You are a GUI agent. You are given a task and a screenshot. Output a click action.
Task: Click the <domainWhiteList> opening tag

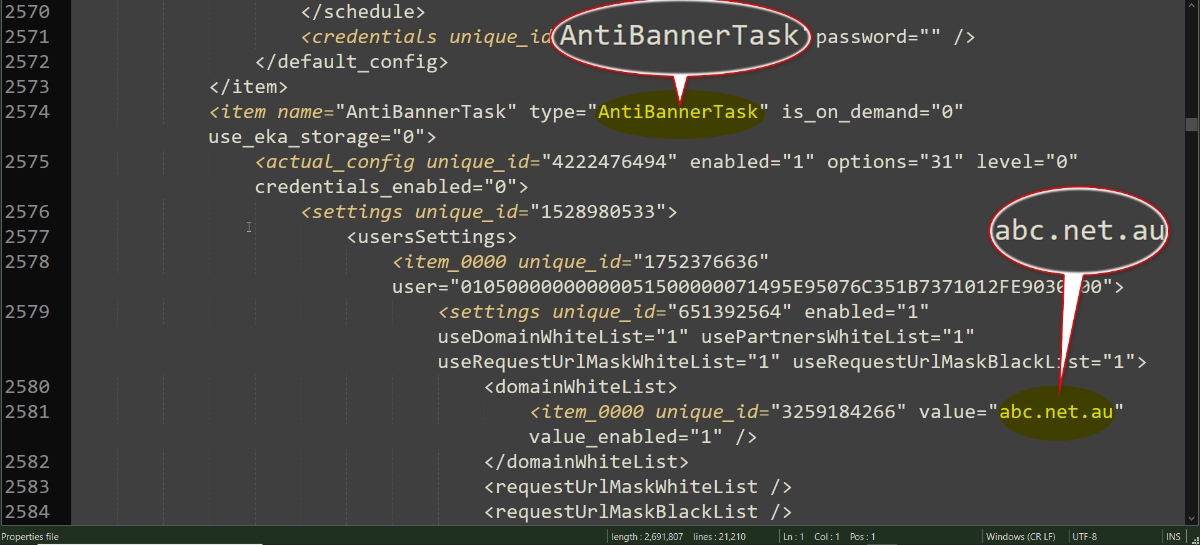(x=581, y=387)
